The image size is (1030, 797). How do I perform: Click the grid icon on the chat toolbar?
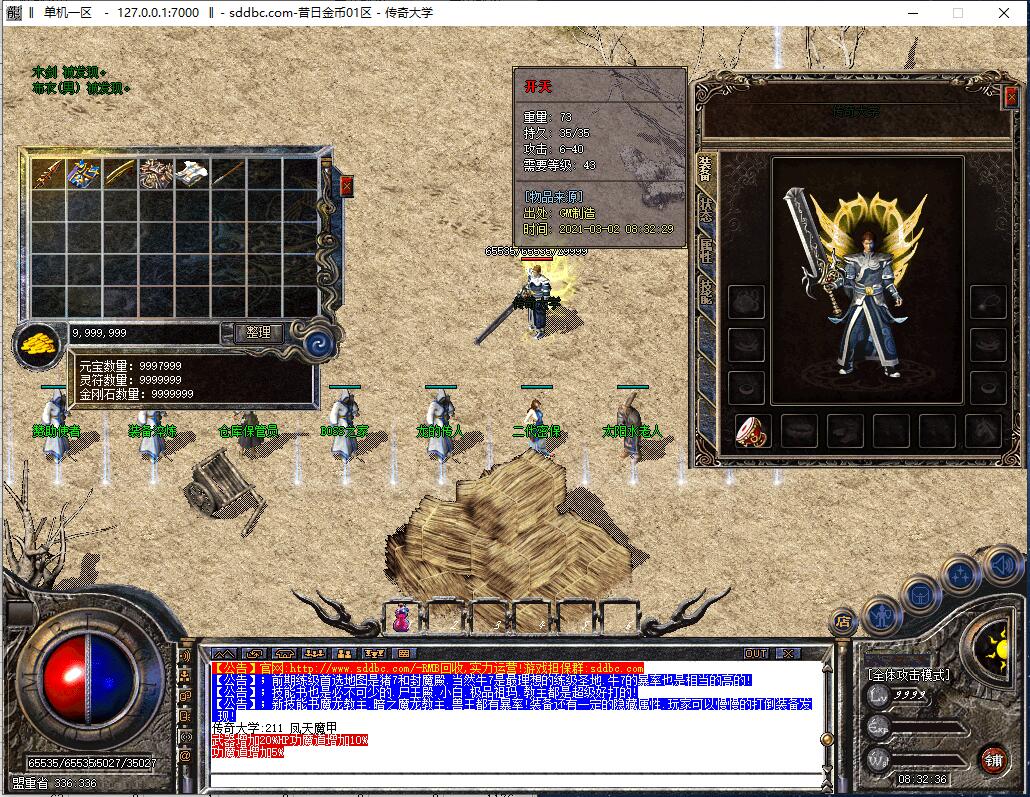[403, 653]
